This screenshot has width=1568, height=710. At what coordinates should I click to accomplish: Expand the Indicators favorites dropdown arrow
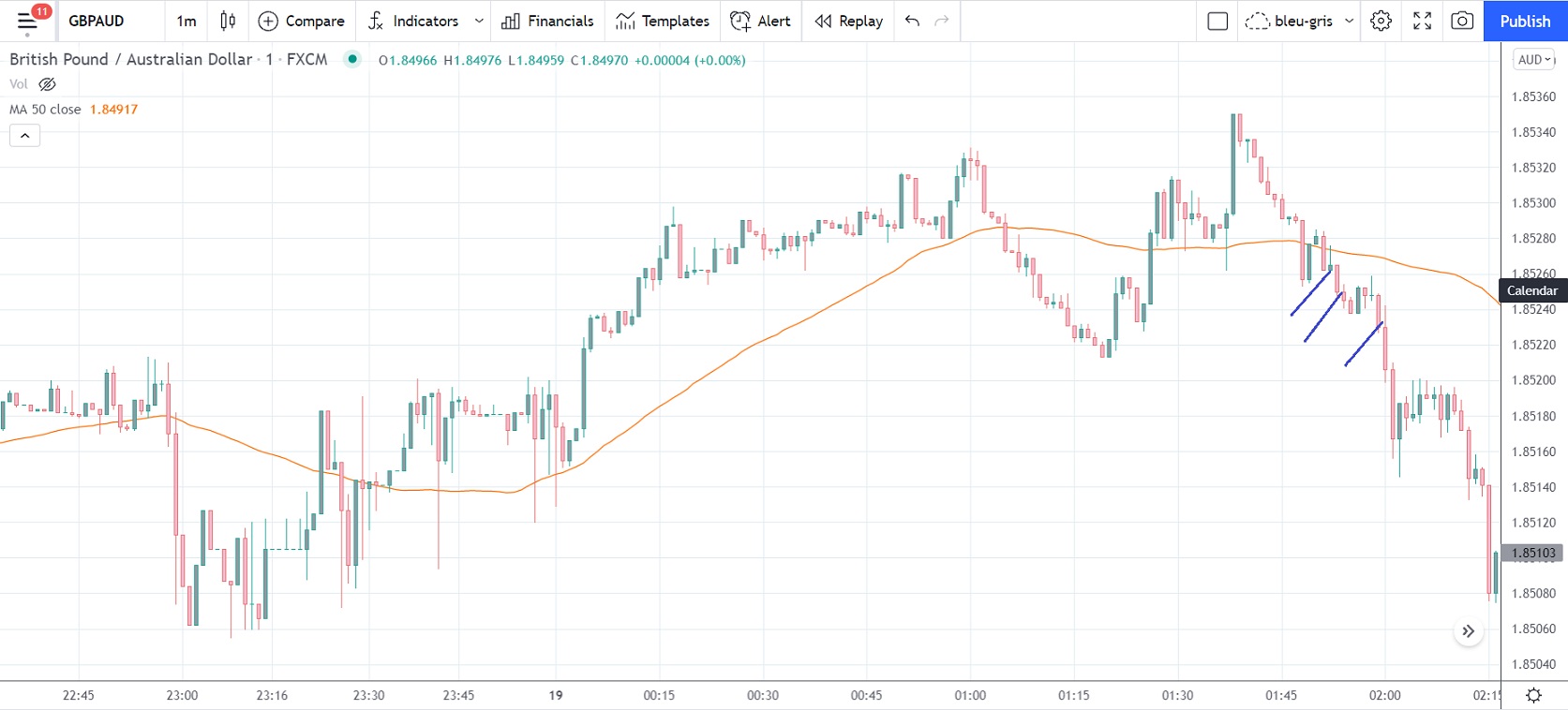tap(479, 21)
